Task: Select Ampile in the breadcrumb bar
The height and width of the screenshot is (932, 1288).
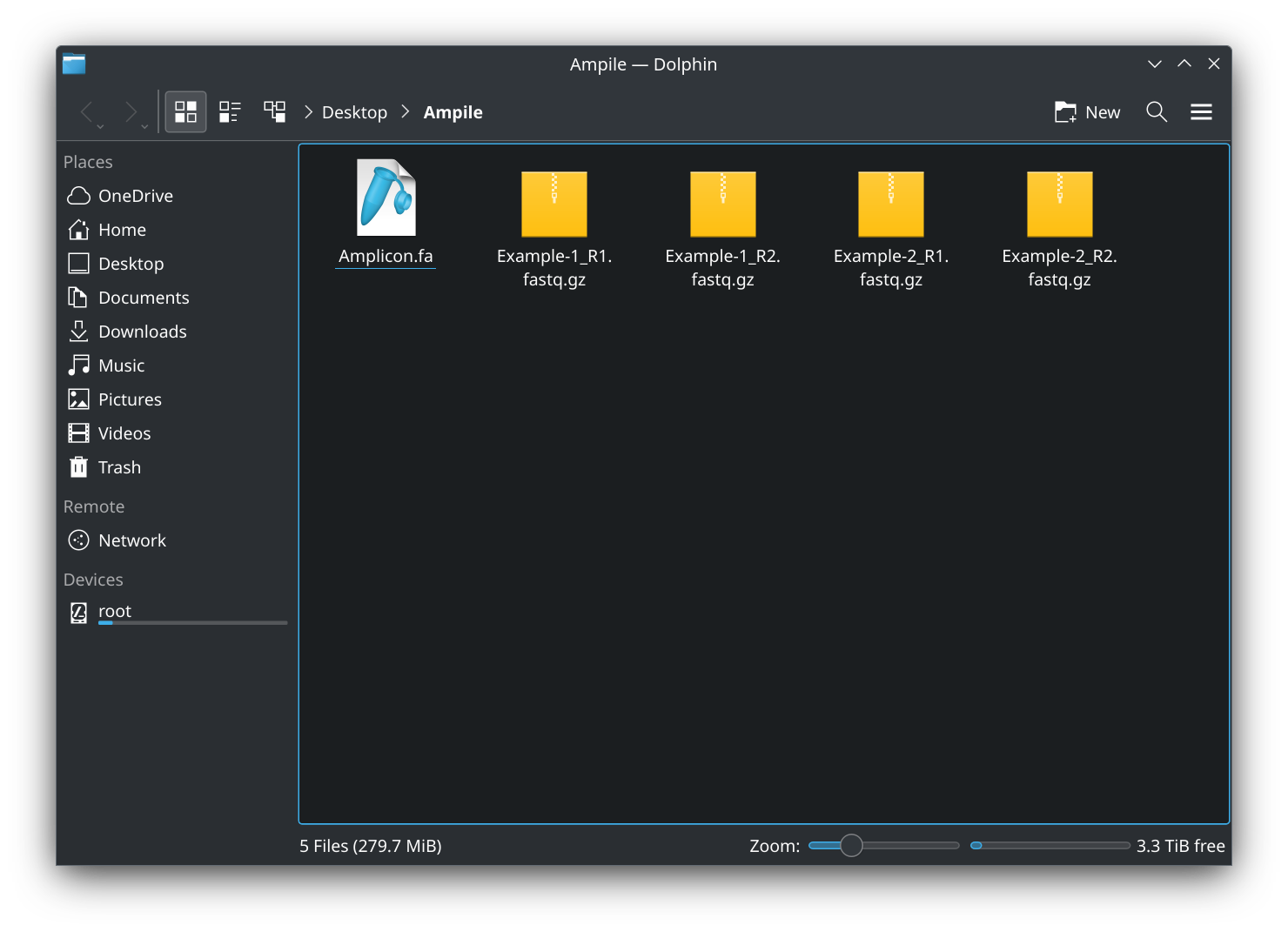Action: tap(453, 112)
